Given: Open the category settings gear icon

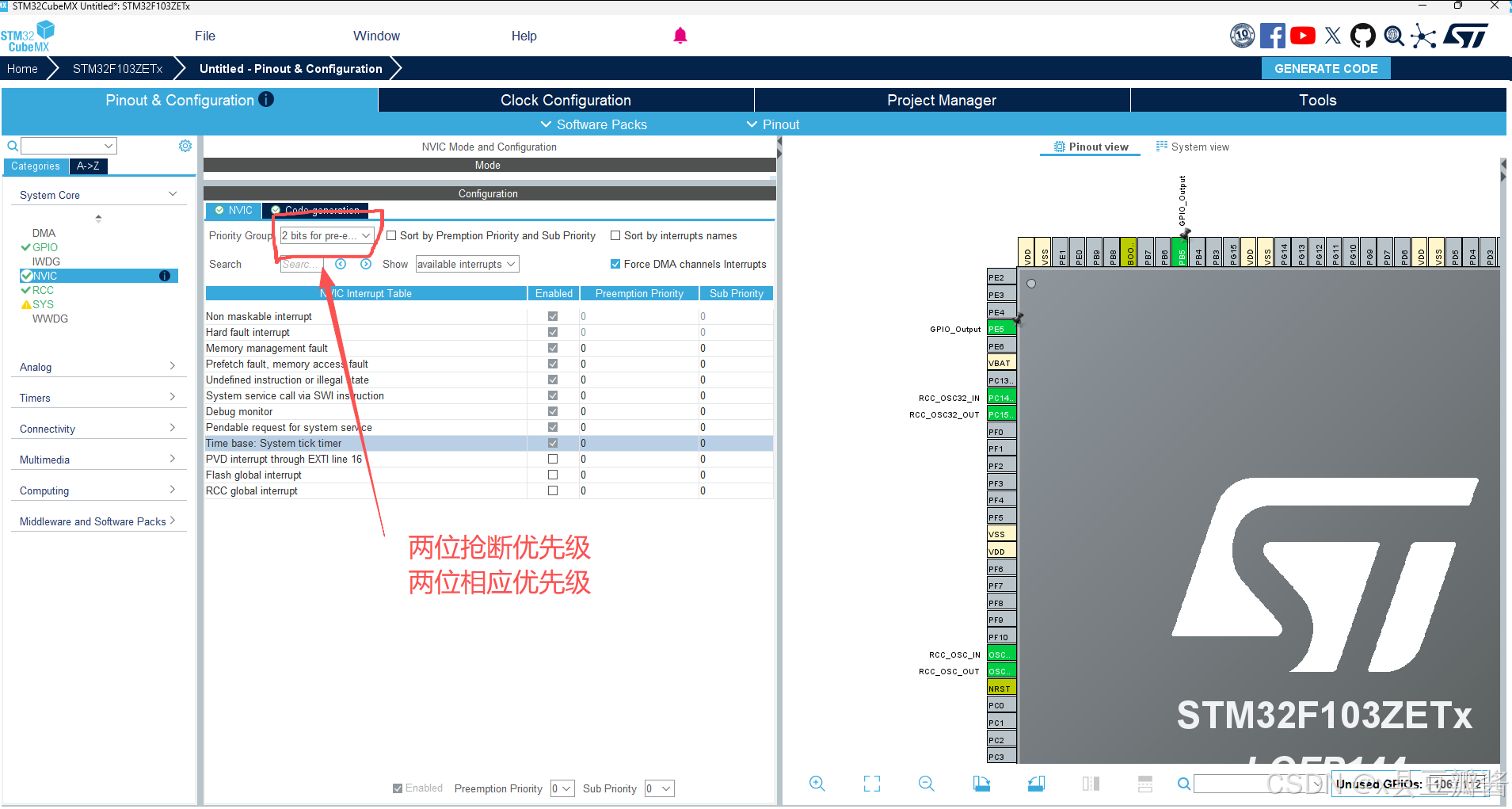Looking at the screenshot, I should pyautogui.click(x=185, y=146).
